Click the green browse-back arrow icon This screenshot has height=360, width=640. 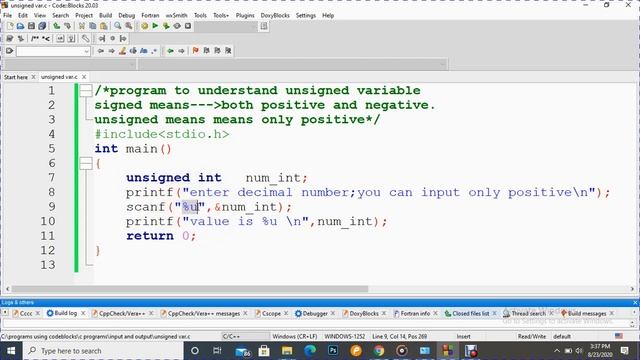[170, 51]
